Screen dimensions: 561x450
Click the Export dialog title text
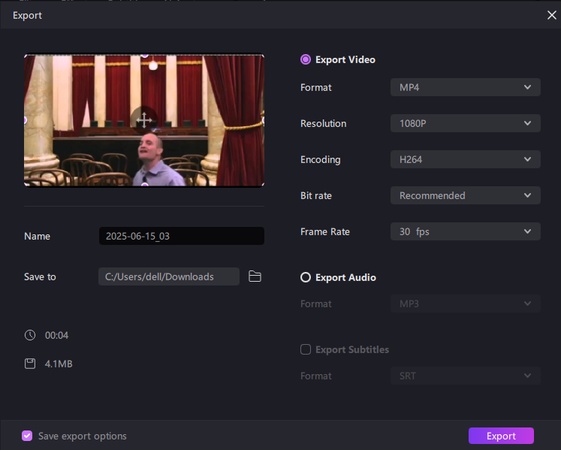pos(27,15)
